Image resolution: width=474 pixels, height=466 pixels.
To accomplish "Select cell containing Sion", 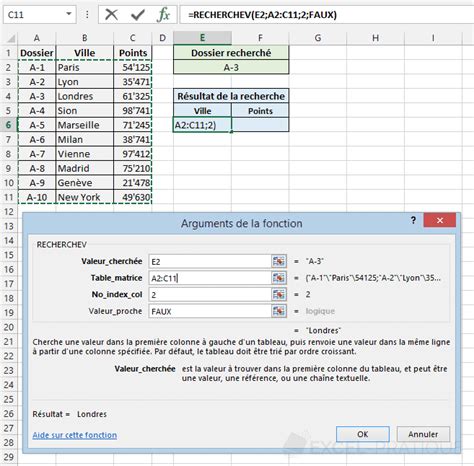I will click(x=85, y=111).
